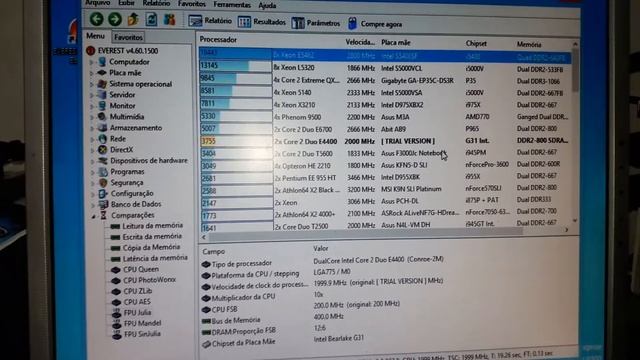Select EVEREST v4.60.1500 root node
Viewport: 640px width, 360px height.
[x=127, y=51]
